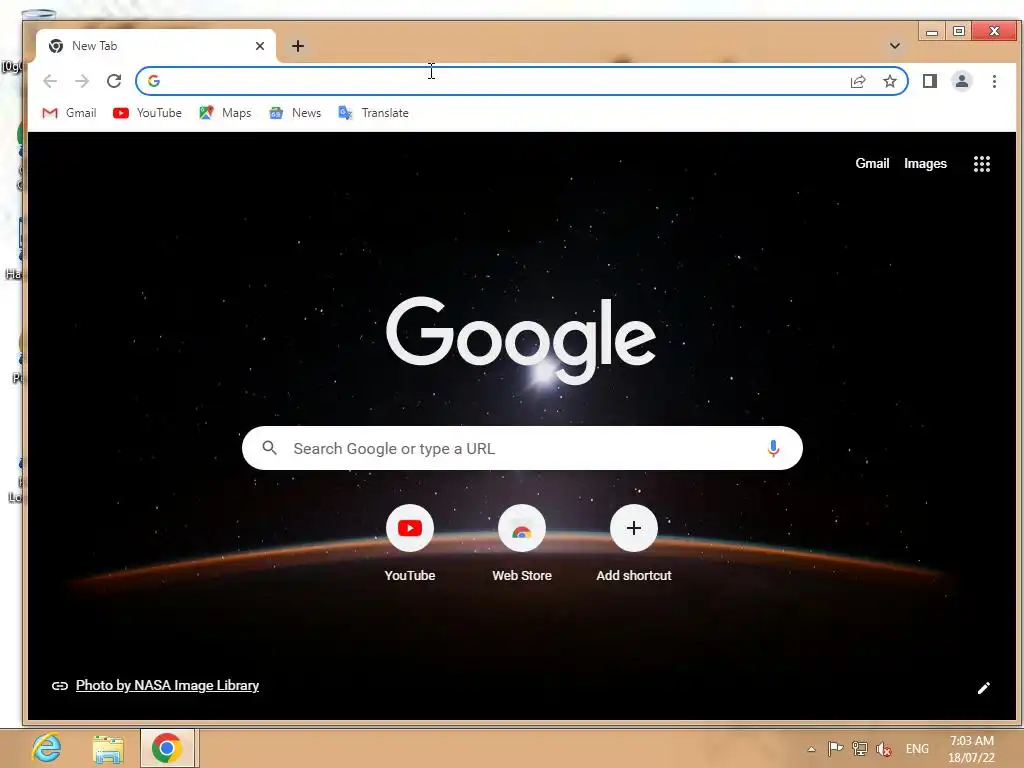
Task: Click the ENG language indicator
Action: [917, 749]
